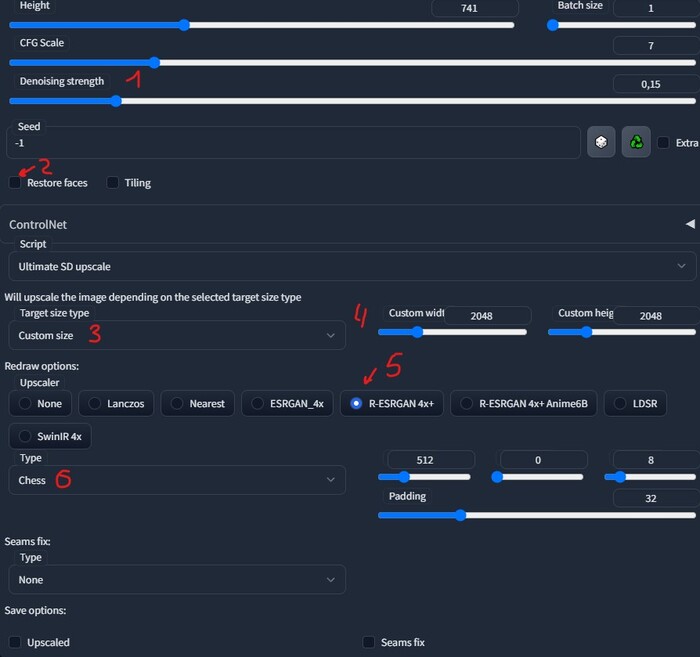Click the Denoising strength slider handle
The height and width of the screenshot is (657, 700).
tap(116, 101)
